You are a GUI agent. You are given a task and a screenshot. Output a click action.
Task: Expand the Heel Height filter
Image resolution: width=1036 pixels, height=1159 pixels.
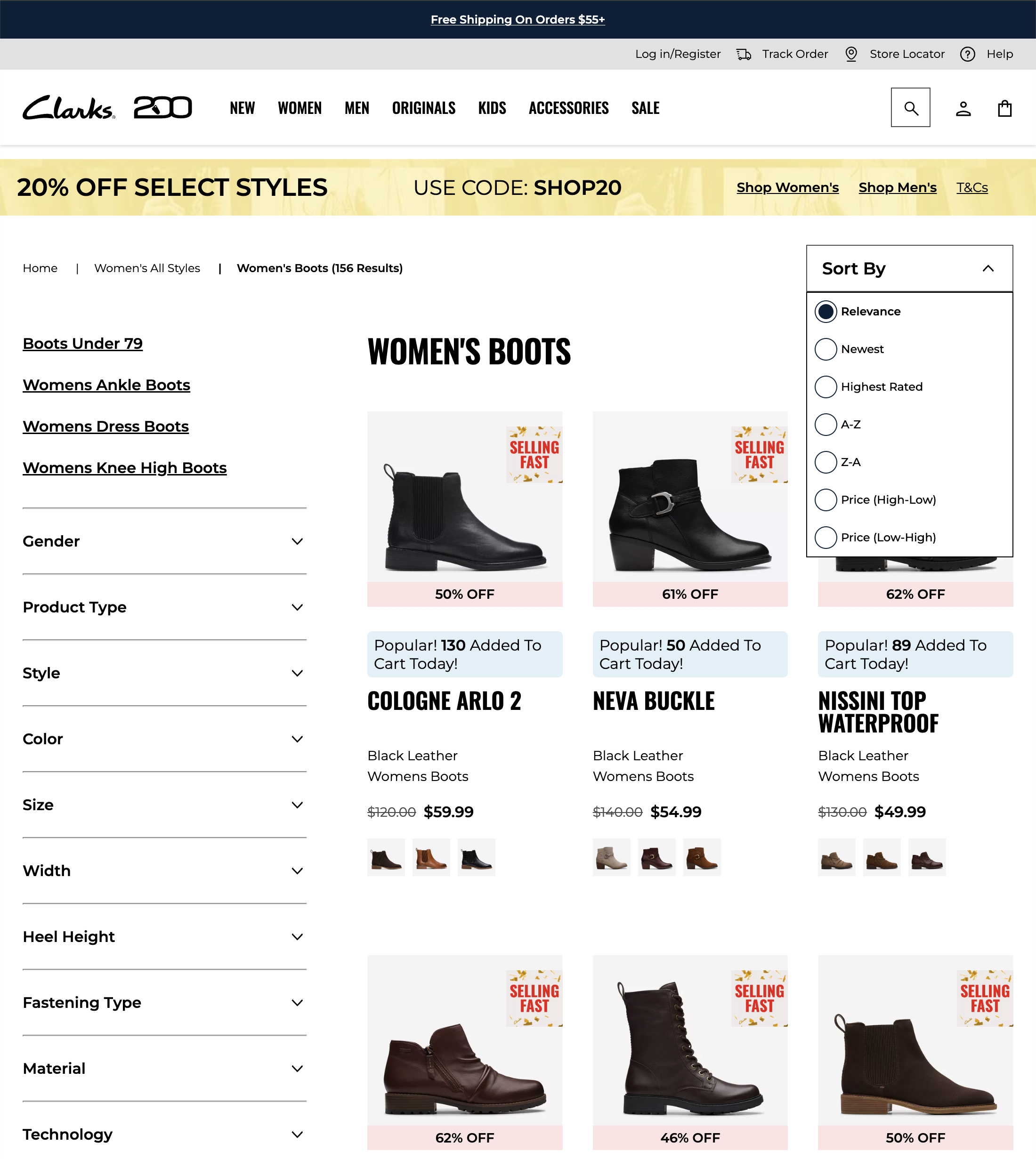[x=164, y=936]
